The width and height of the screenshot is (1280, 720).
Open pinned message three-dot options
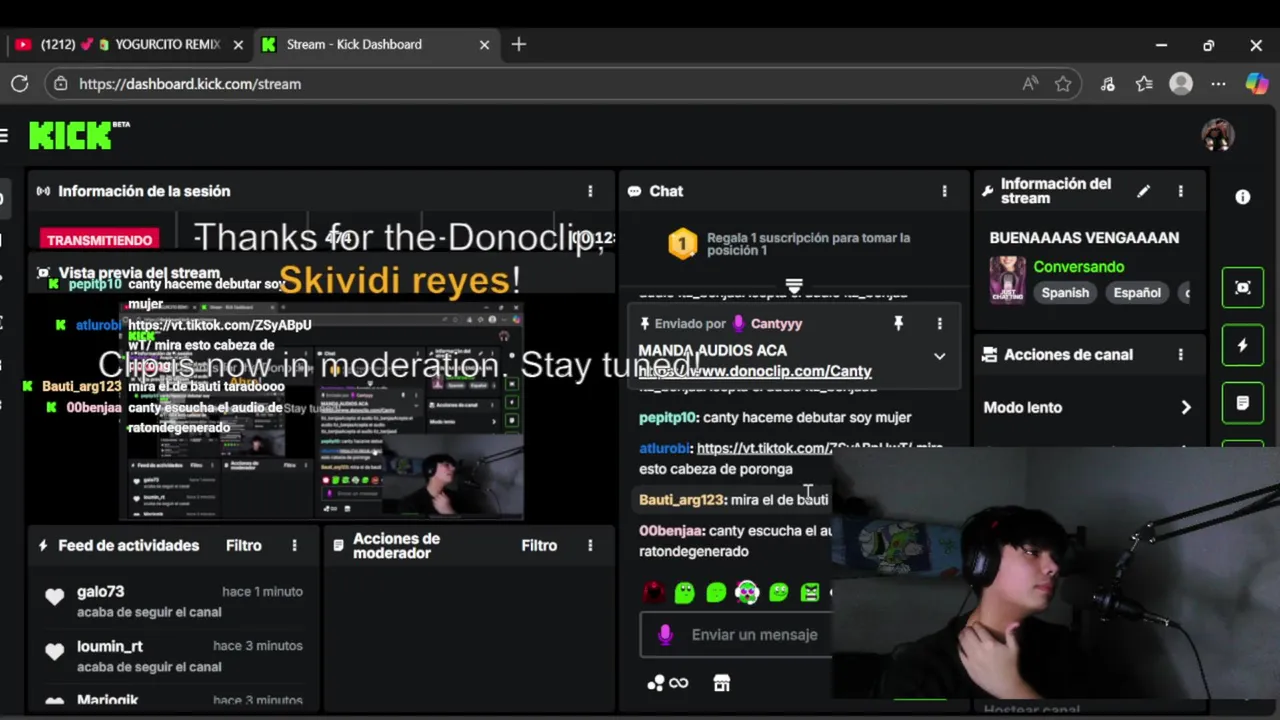pos(939,323)
